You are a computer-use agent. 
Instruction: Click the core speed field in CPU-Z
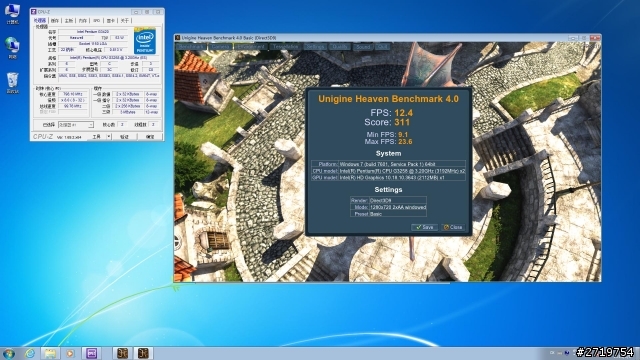coord(72,94)
